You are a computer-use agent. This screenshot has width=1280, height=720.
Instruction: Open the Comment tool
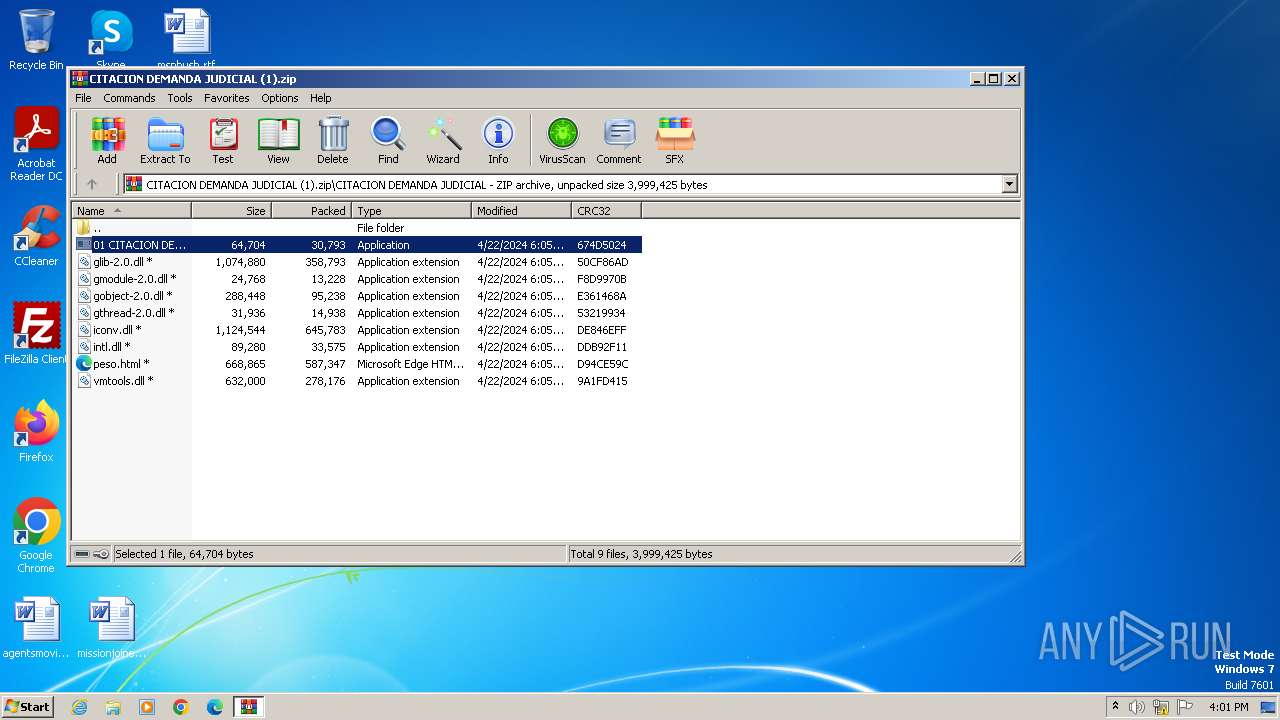tap(619, 140)
